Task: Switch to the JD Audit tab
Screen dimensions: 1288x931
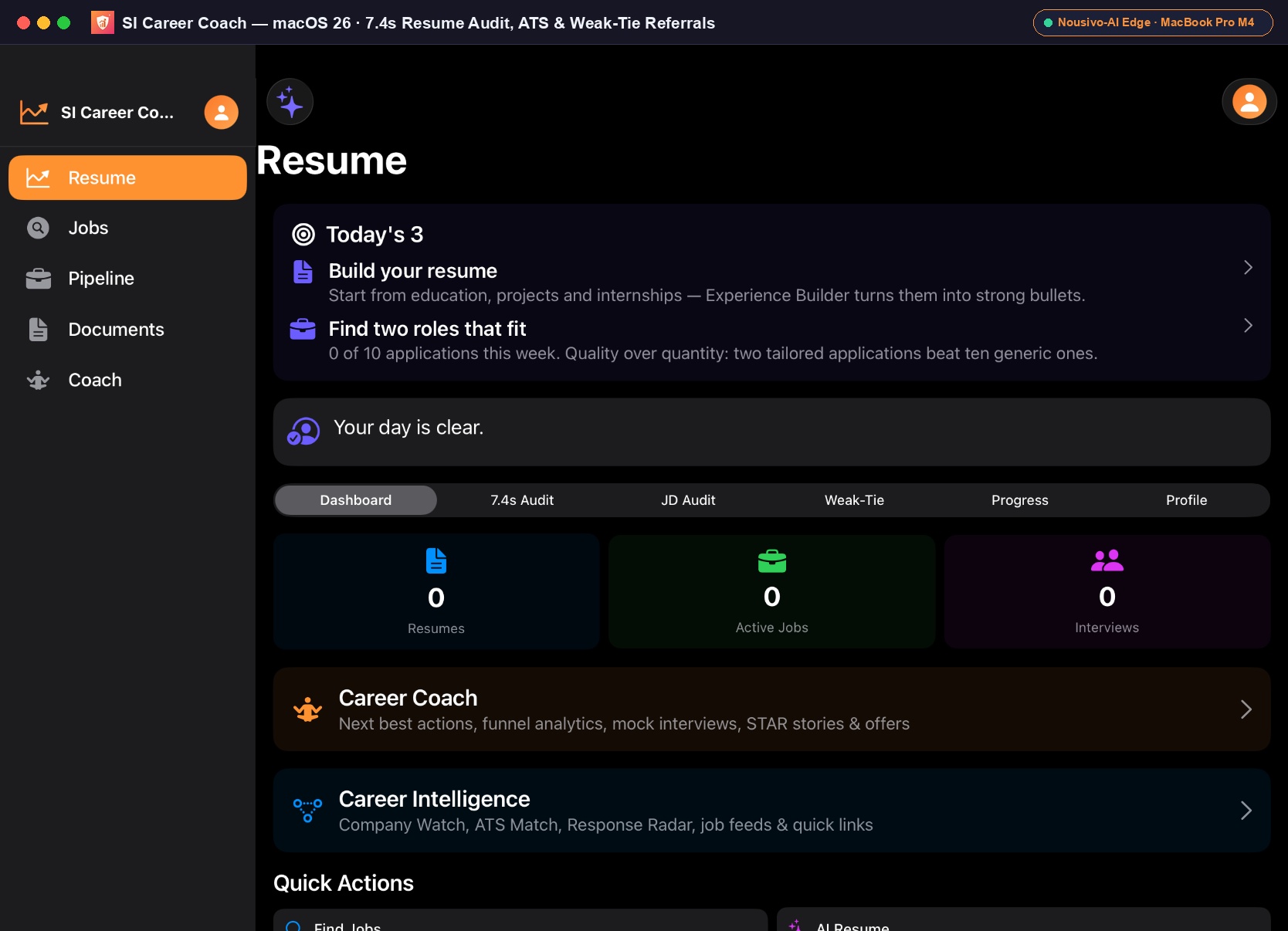Action: click(x=688, y=500)
